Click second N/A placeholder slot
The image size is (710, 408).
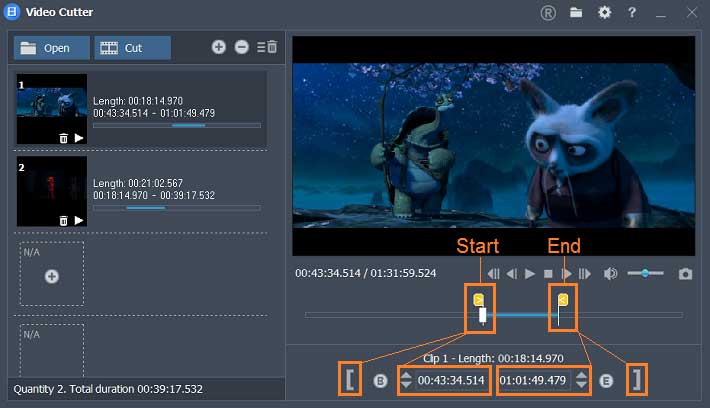pyautogui.click(x=52, y=350)
